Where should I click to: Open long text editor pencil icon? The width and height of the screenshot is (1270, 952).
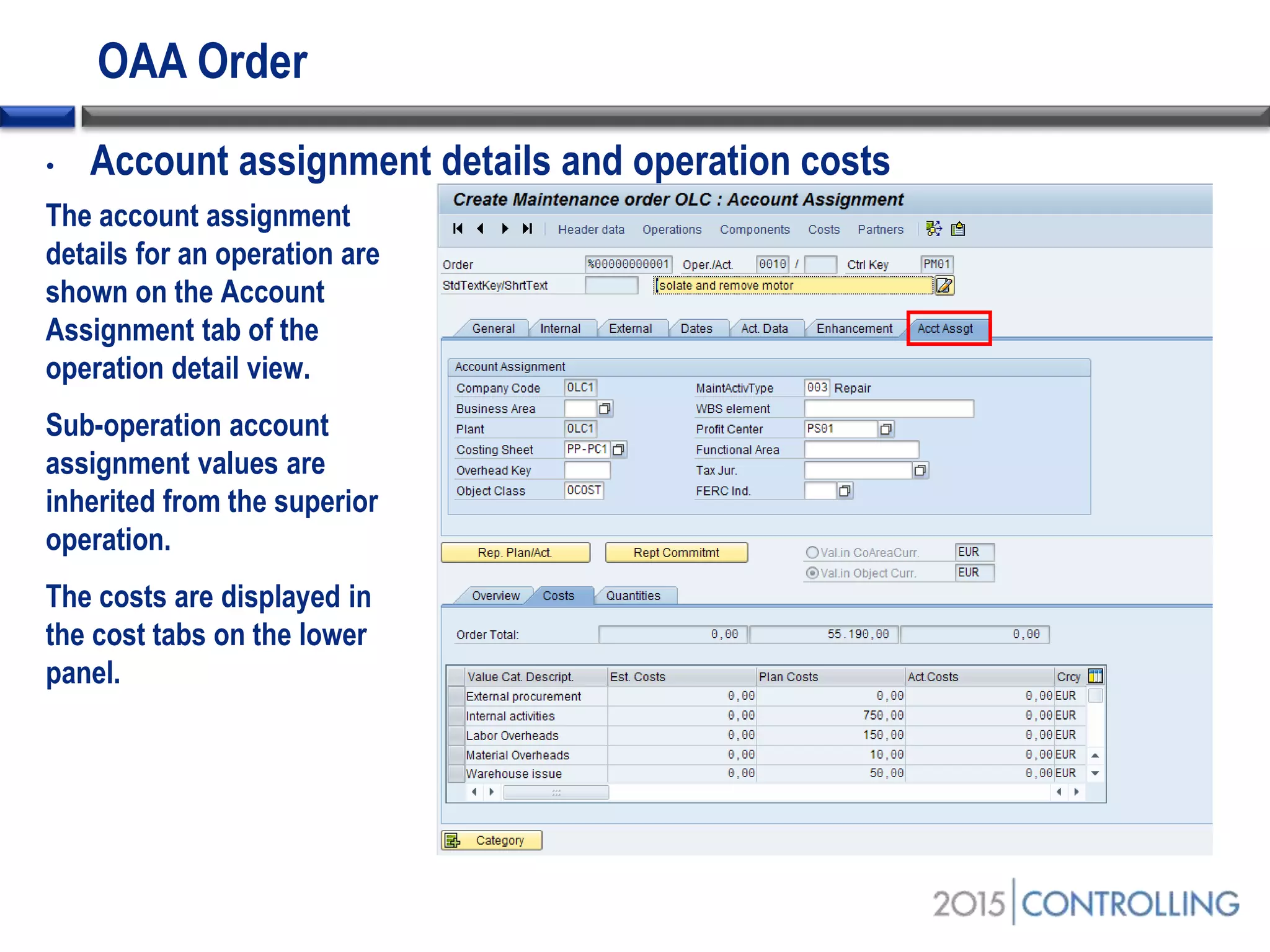(x=944, y=286)
